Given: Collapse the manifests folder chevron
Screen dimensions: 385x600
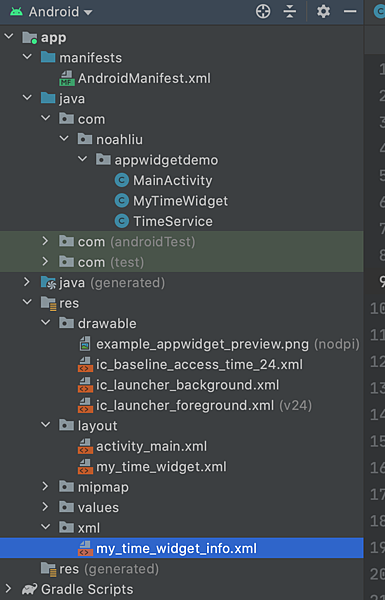Looking at the screenshot, I should click(x=27, y=57).
